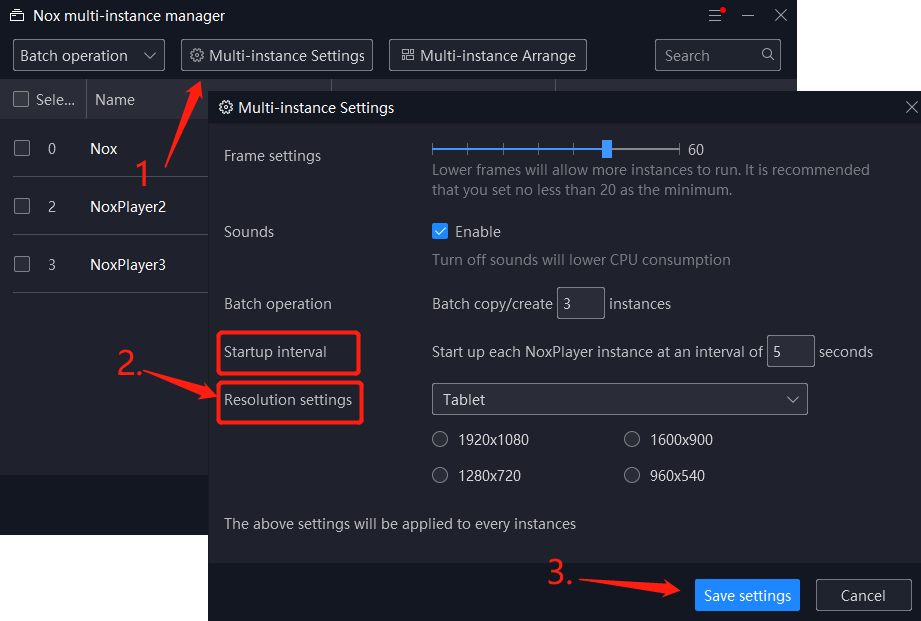Screen dimensions: 921x621
Task: Minimize the Nox multi-instance manager window
Action: tap(748, 16)
